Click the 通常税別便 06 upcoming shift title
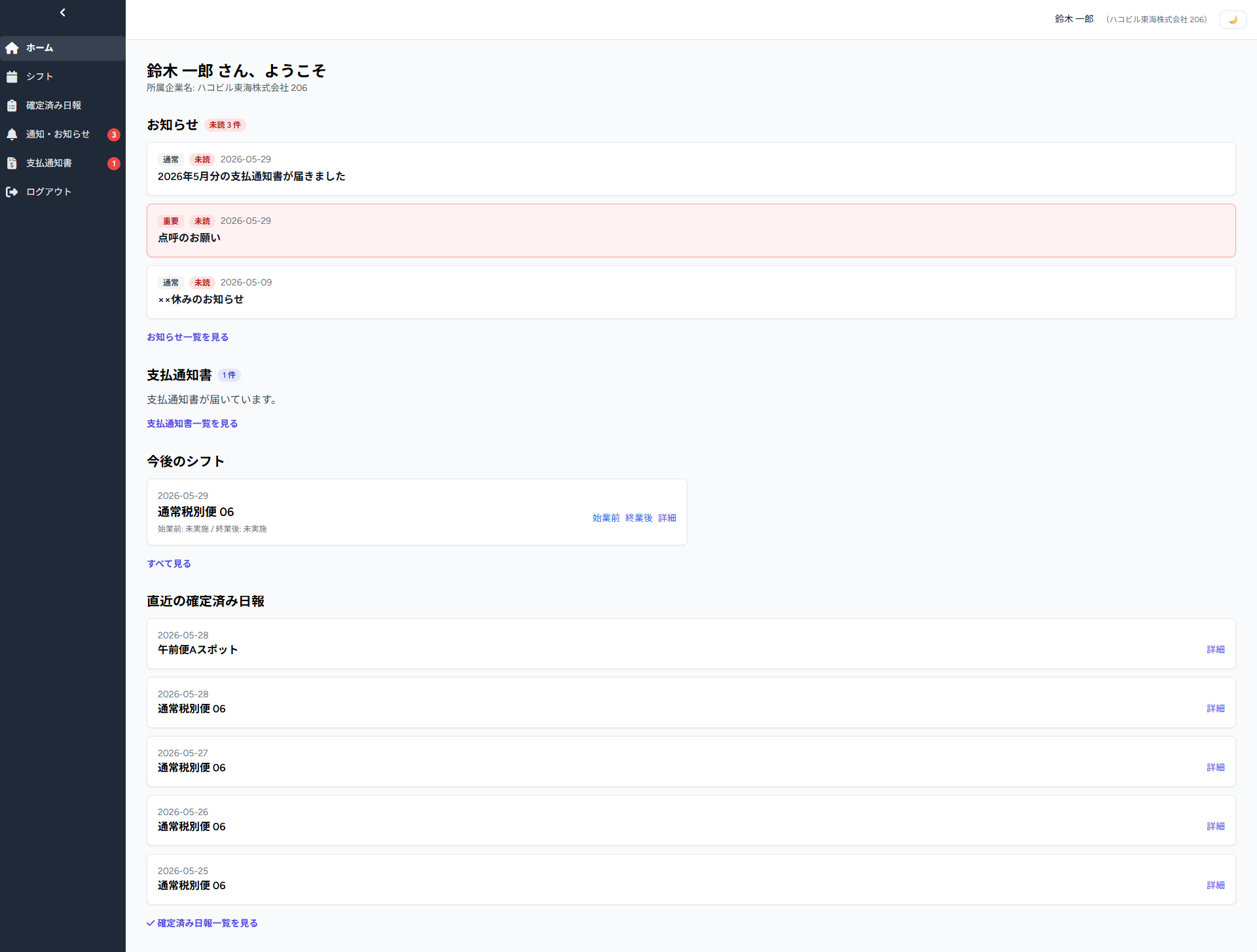The width and height of the screenshot is (1257, 952). [x=196, y=512]
